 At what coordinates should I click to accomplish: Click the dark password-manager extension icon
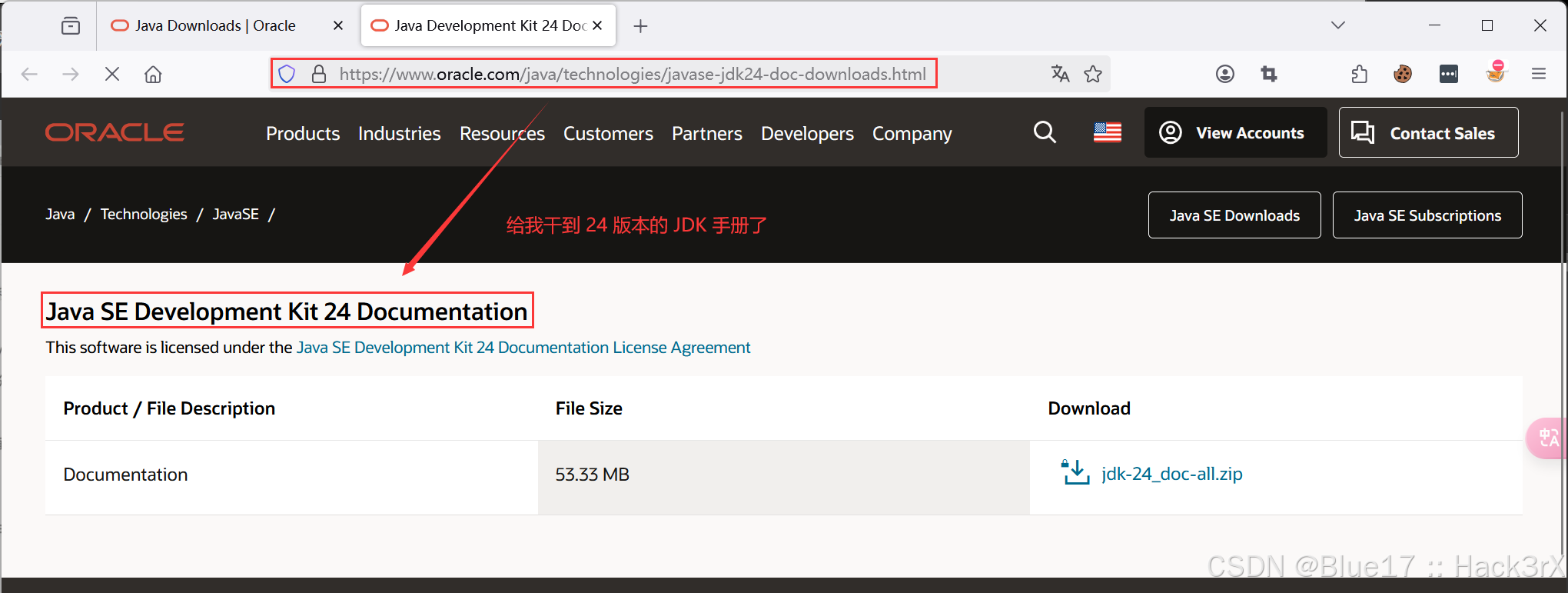pos(1449,74)
